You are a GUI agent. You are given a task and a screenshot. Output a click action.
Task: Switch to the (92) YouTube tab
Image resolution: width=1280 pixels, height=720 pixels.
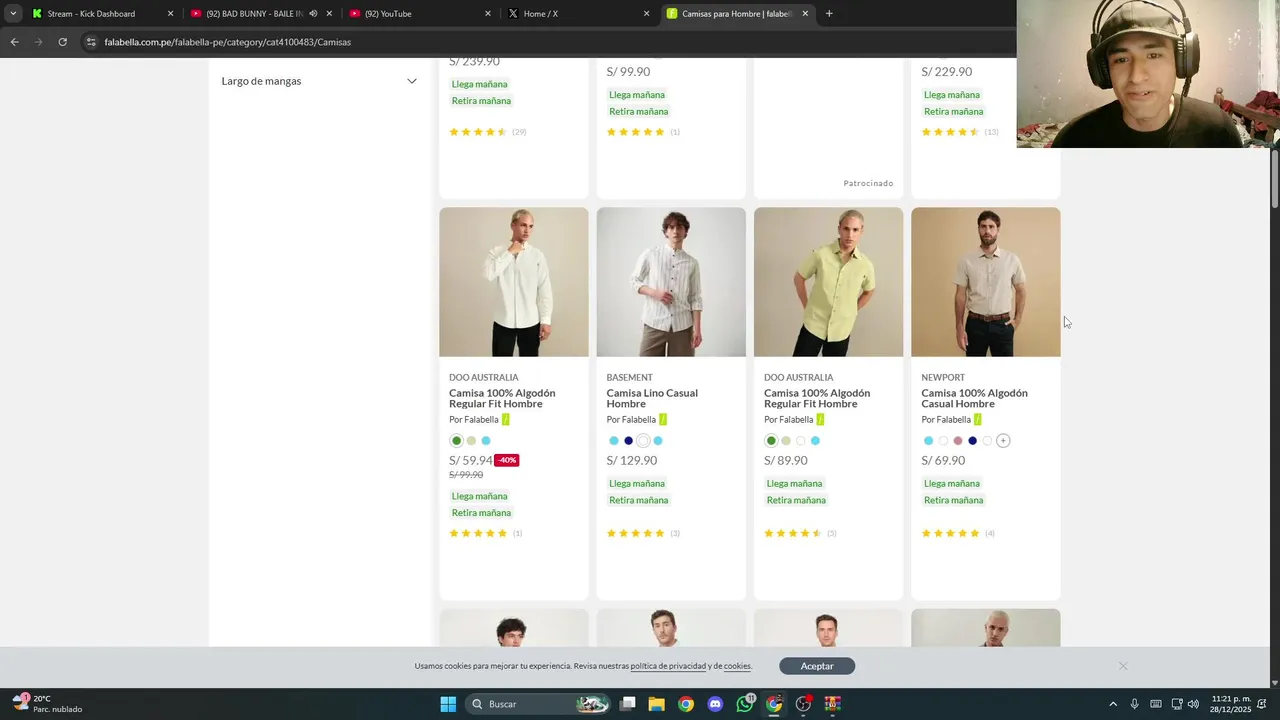[x=419, y=14]
